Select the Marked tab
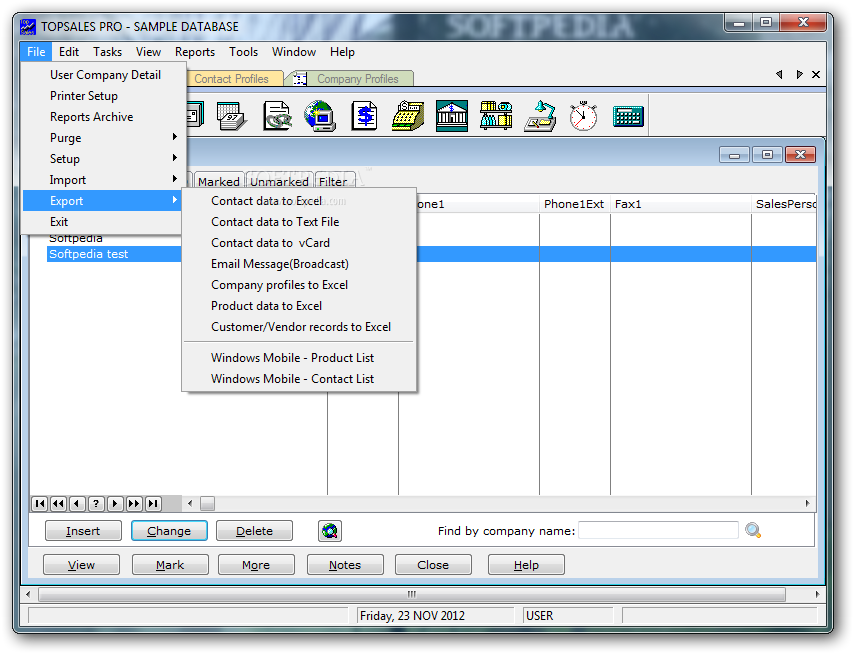 pyautogui.click(x=218, y=181)
